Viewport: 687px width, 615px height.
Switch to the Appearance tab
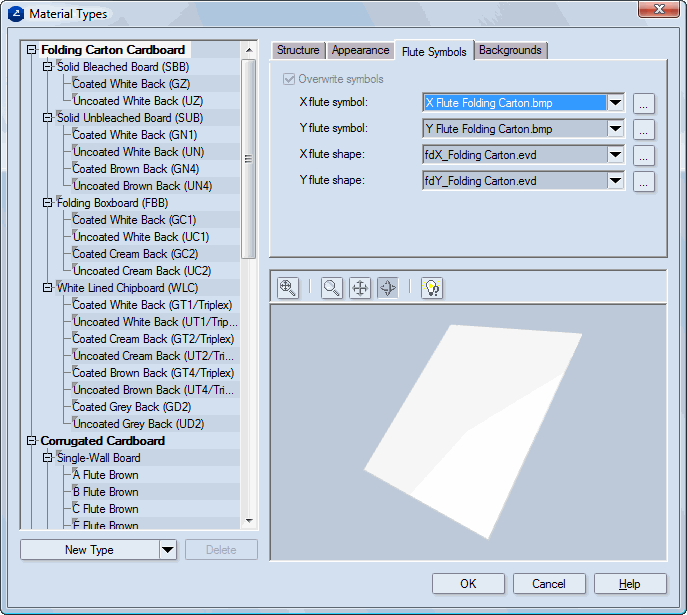[361, 50]
